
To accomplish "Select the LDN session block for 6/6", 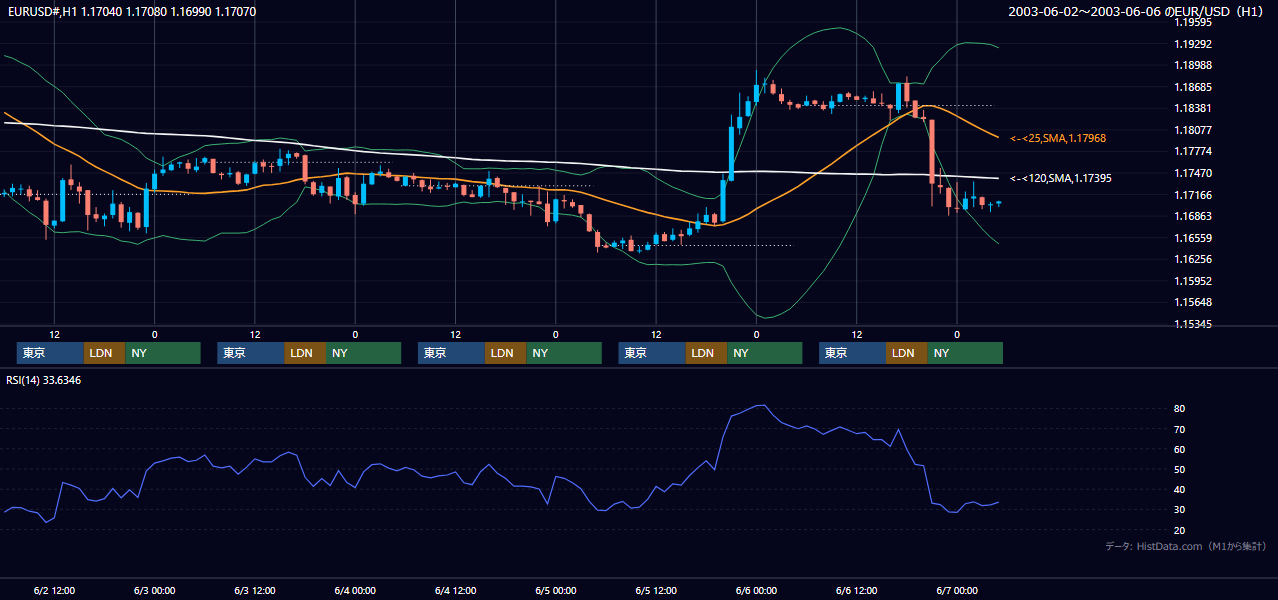I will pos(906,353).
